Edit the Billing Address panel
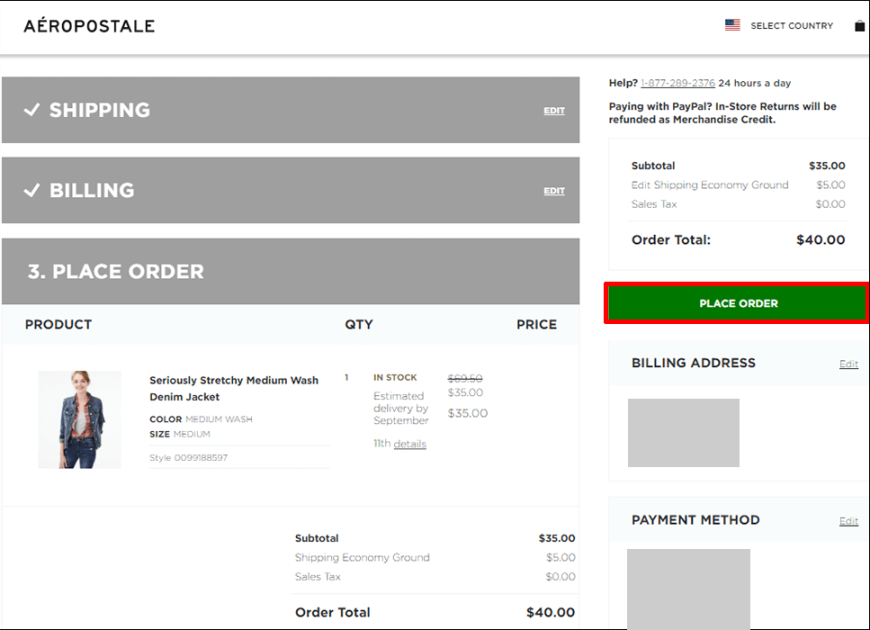The image size is (870, 630). tap(848, 364)
